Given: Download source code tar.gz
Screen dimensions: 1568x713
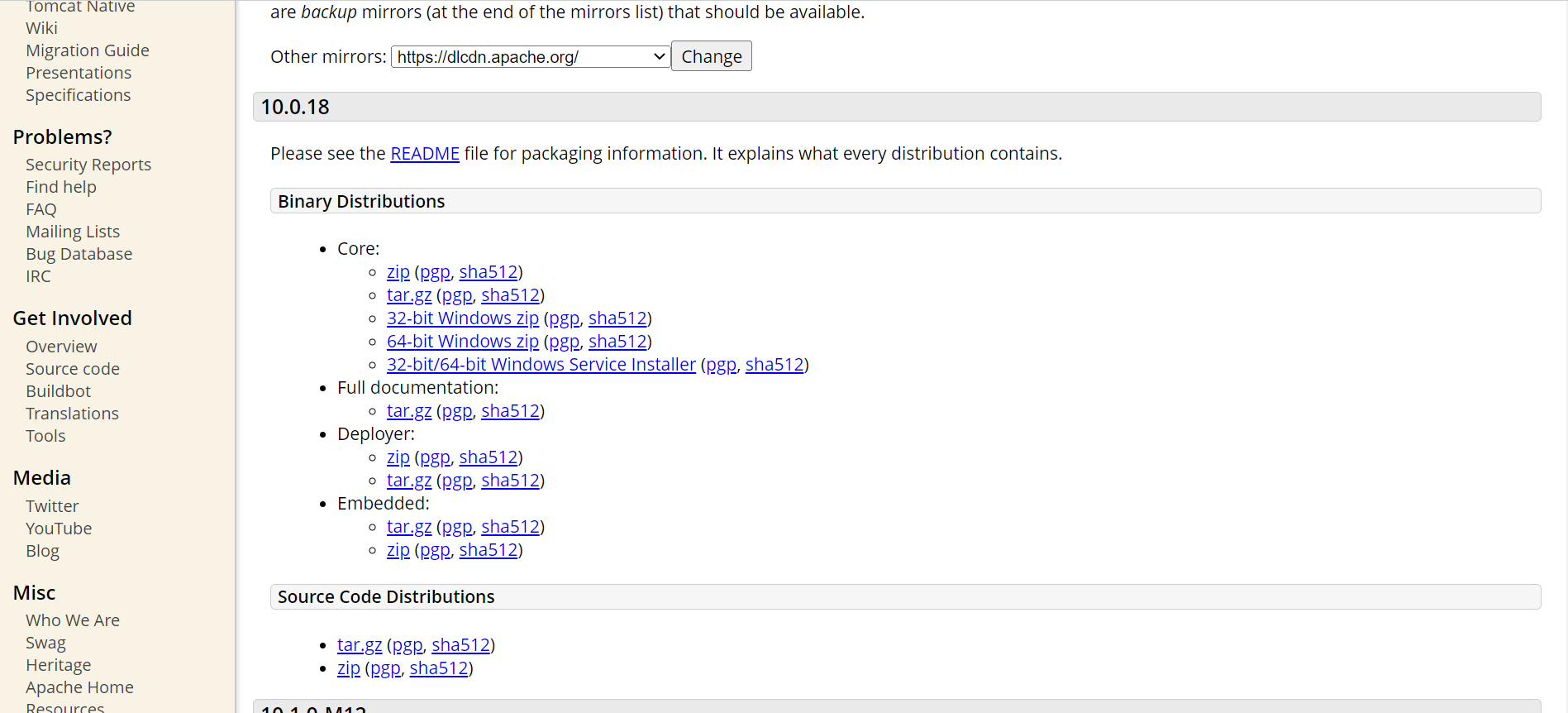Looking at the screenshot, I should point(360,645).
